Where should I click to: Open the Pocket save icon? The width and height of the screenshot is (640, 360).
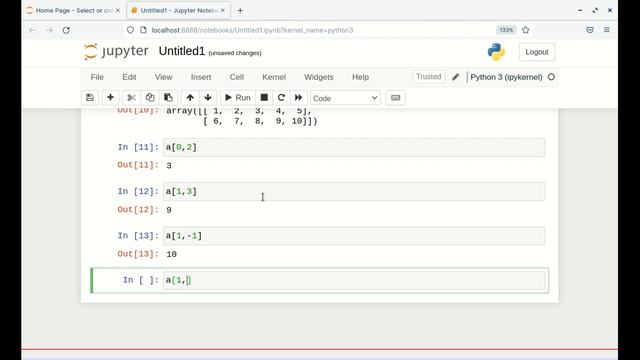click(x=590, y=30)
